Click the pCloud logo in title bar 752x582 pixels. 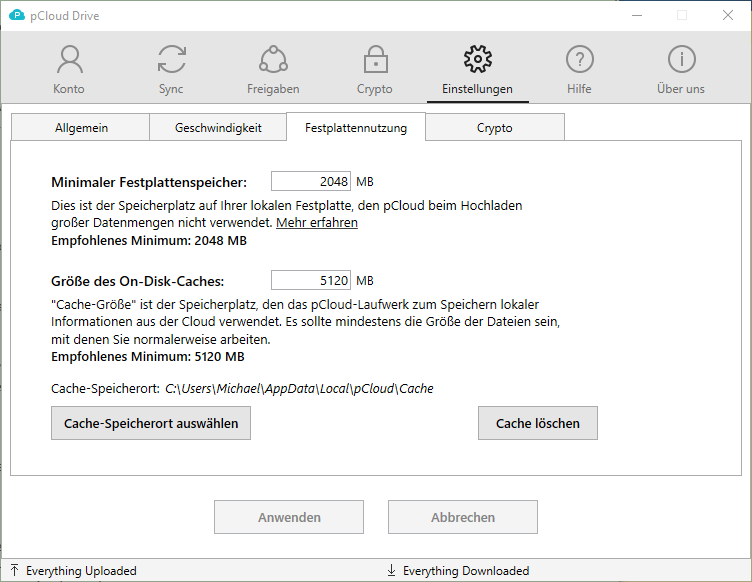[17, 15]
